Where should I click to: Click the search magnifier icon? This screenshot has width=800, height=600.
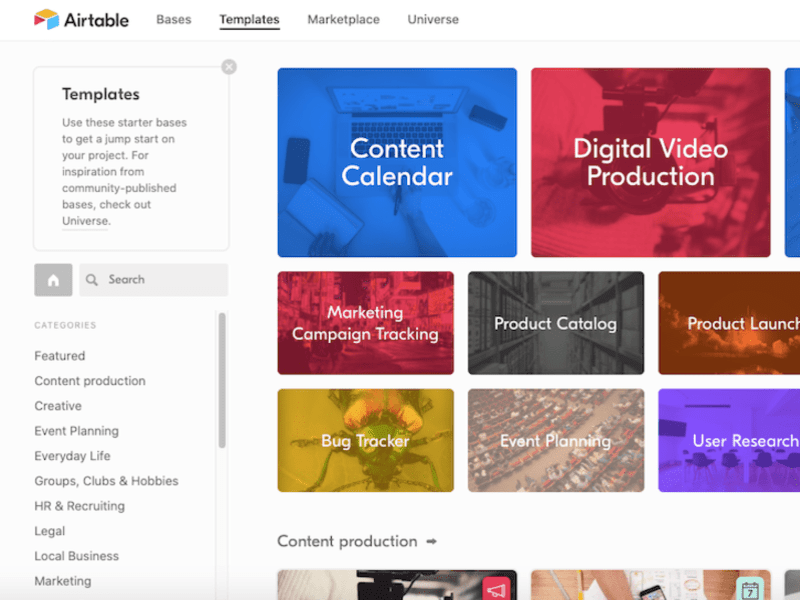tap(92, 280)
